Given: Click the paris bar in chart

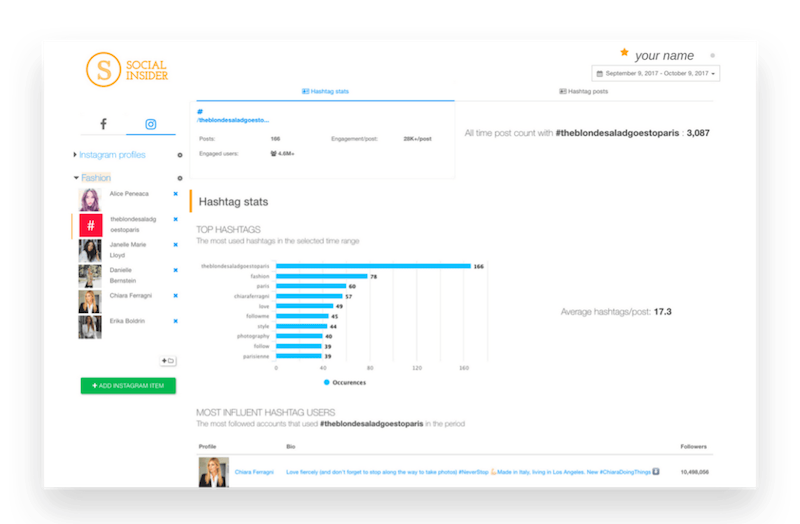Looking at the screenshot, I should point(311,286).
